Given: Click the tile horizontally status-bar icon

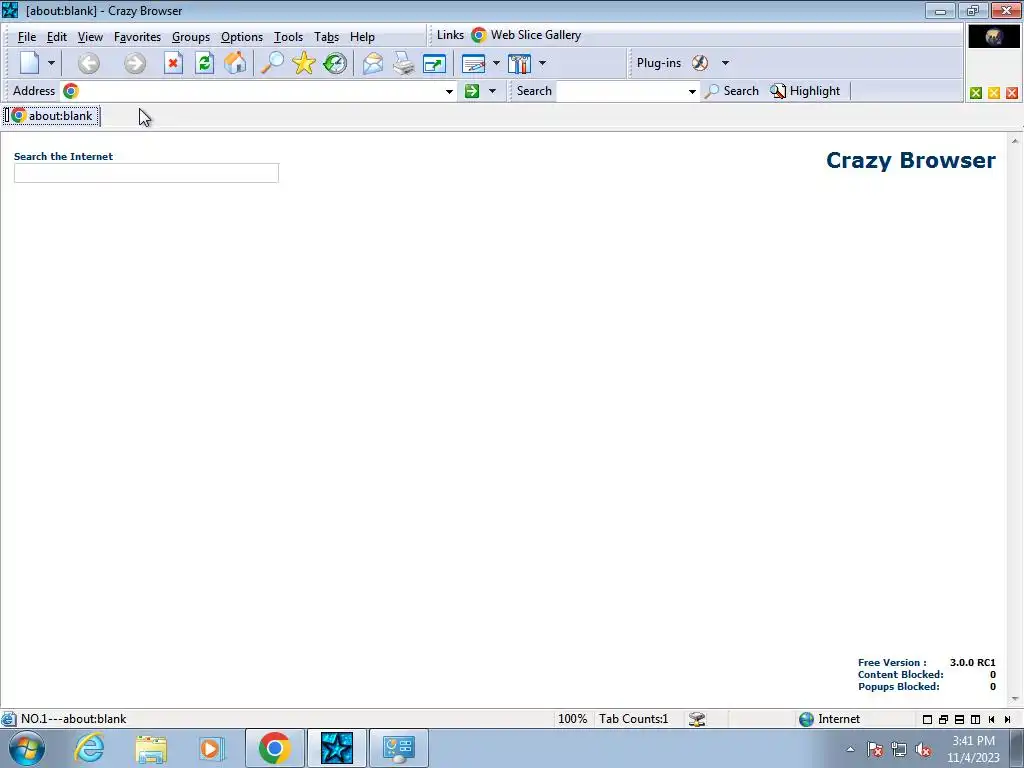Looking at the screenshot, I should pyautogui.click(x=959, y=720).
